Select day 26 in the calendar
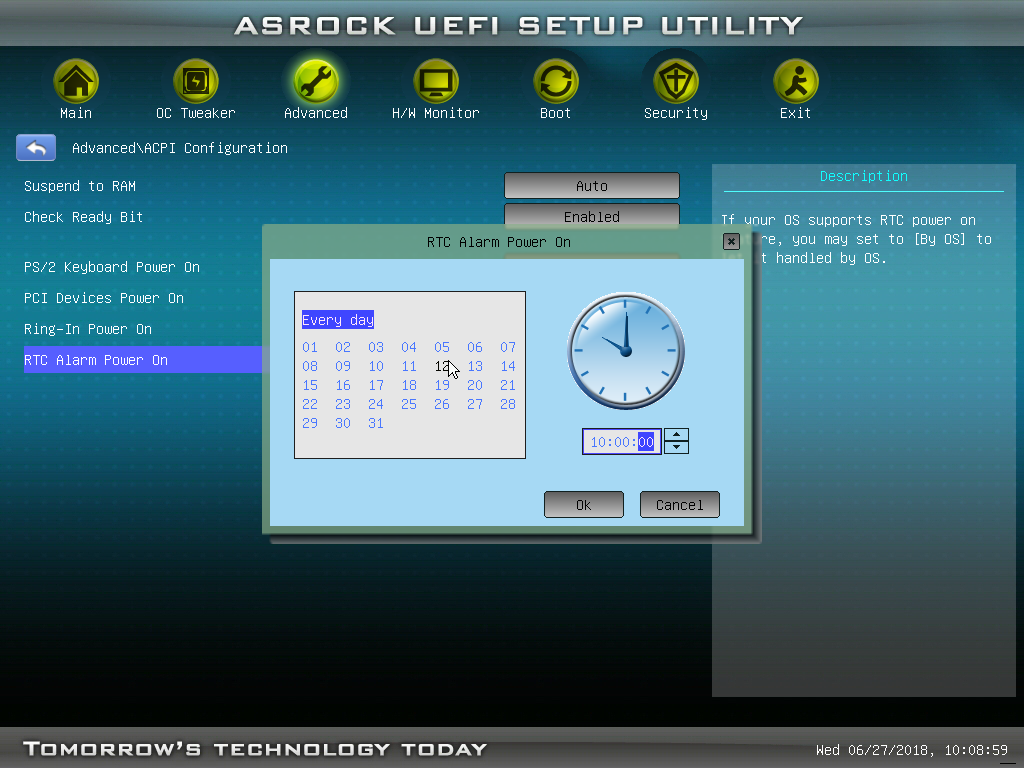 coord(442,404)
